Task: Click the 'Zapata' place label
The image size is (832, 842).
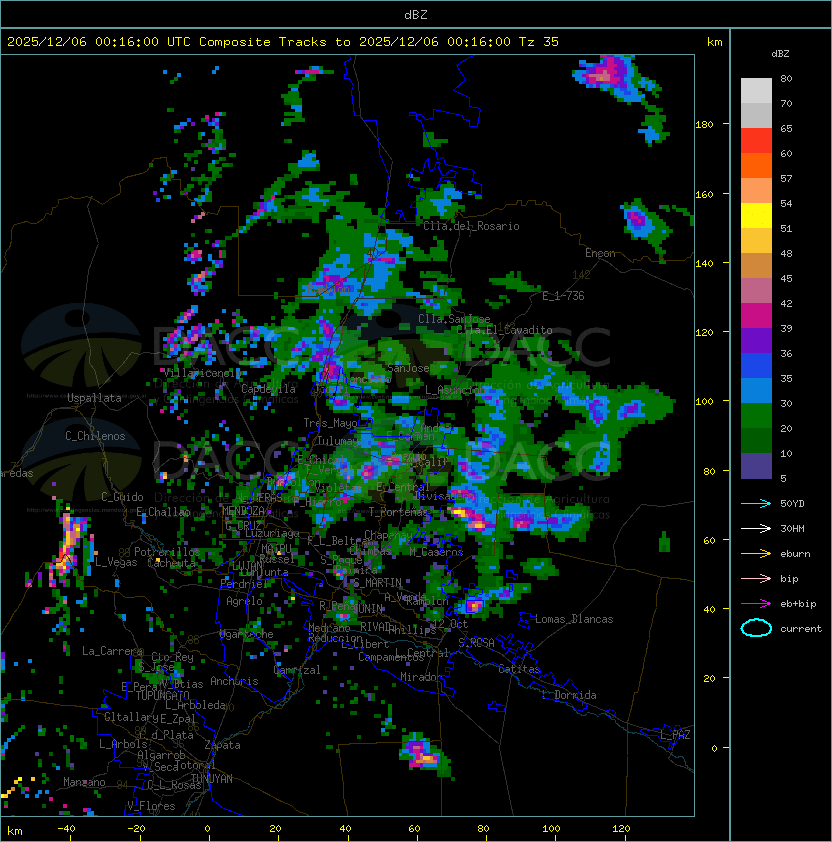Action: tap(222, 745)
